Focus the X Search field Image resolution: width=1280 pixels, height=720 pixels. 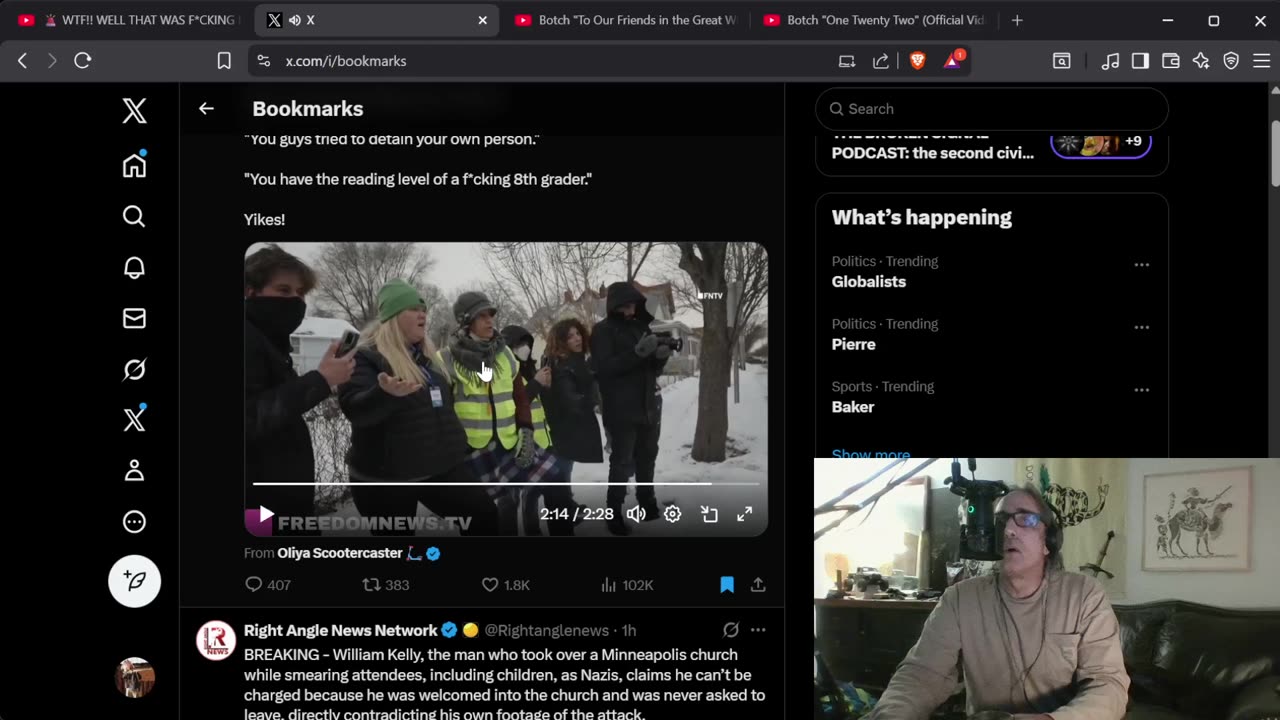pyautogui.click(x=992, y=109)
